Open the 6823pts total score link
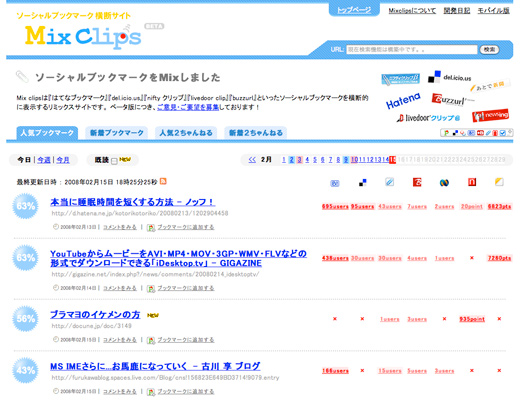520x401 pixels. [x=499, y=207]
